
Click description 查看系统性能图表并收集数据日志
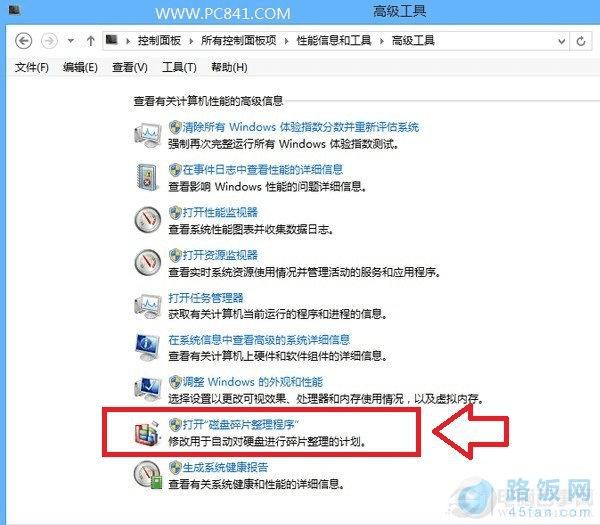coord(251,230)
